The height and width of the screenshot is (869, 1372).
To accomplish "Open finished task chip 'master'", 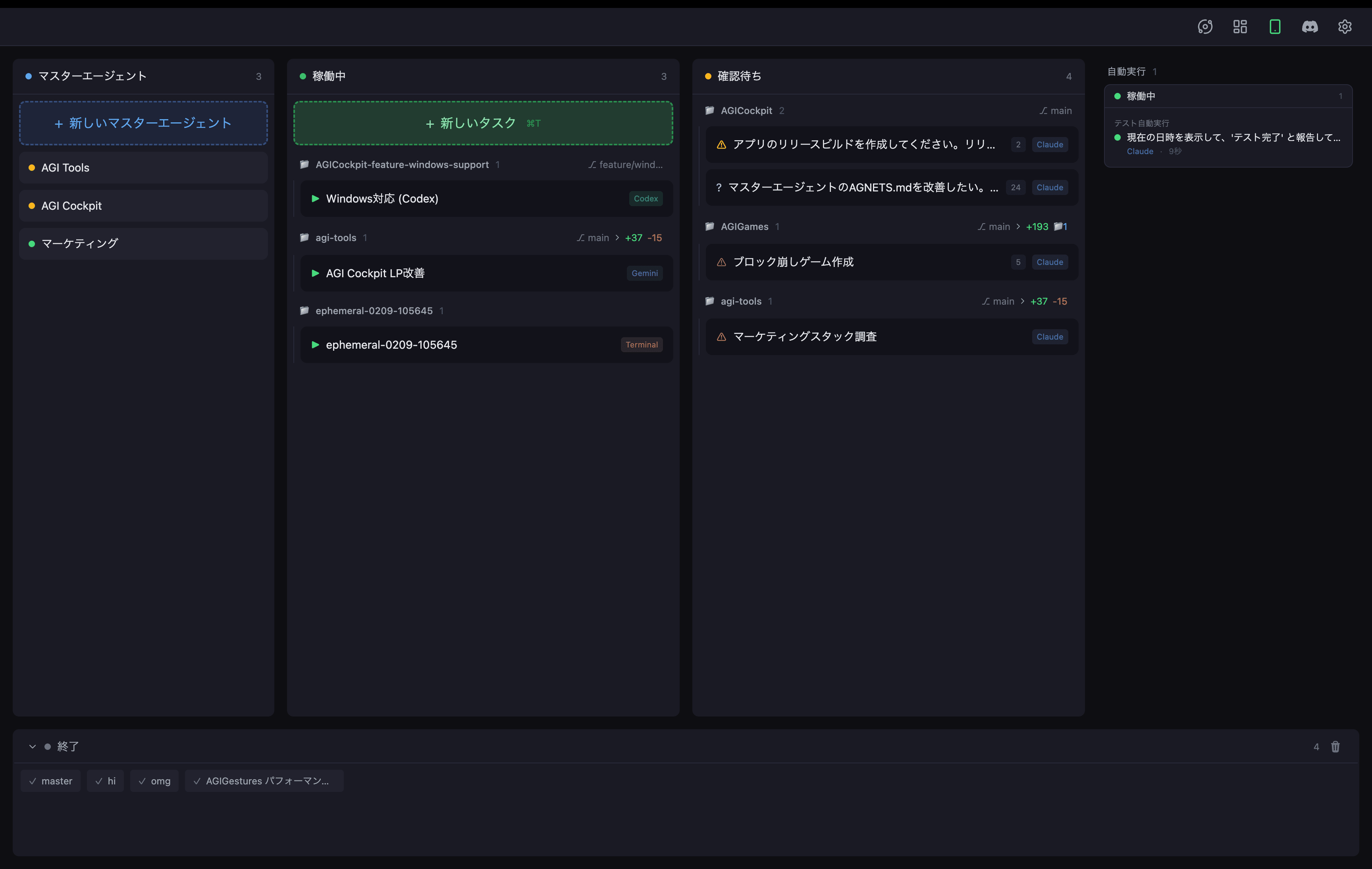I will click(51, 781).
